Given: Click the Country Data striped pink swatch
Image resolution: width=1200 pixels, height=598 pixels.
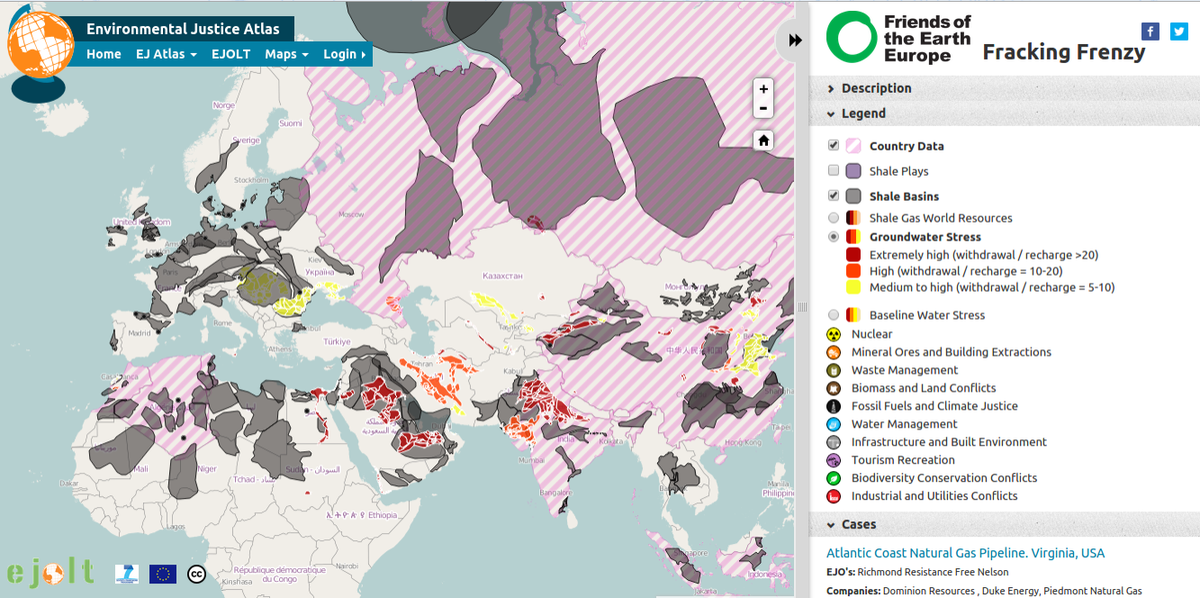Looking at the screenshot, I should (x=854, y=146).
